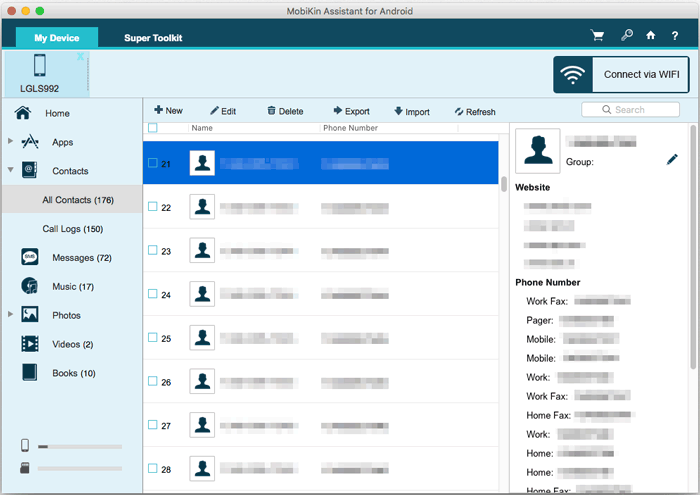Click the Contacts address book icon
This screenshot has width=700, height=495.
click(29, 170)
